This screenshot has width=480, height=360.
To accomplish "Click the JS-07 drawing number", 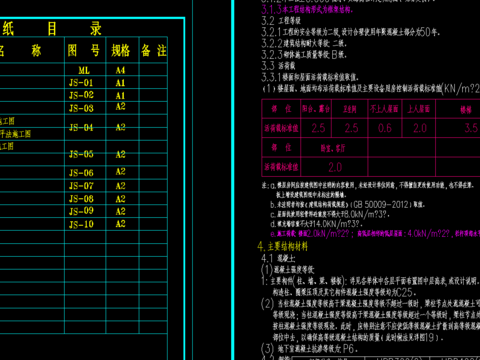I will [x=81, y=186].
